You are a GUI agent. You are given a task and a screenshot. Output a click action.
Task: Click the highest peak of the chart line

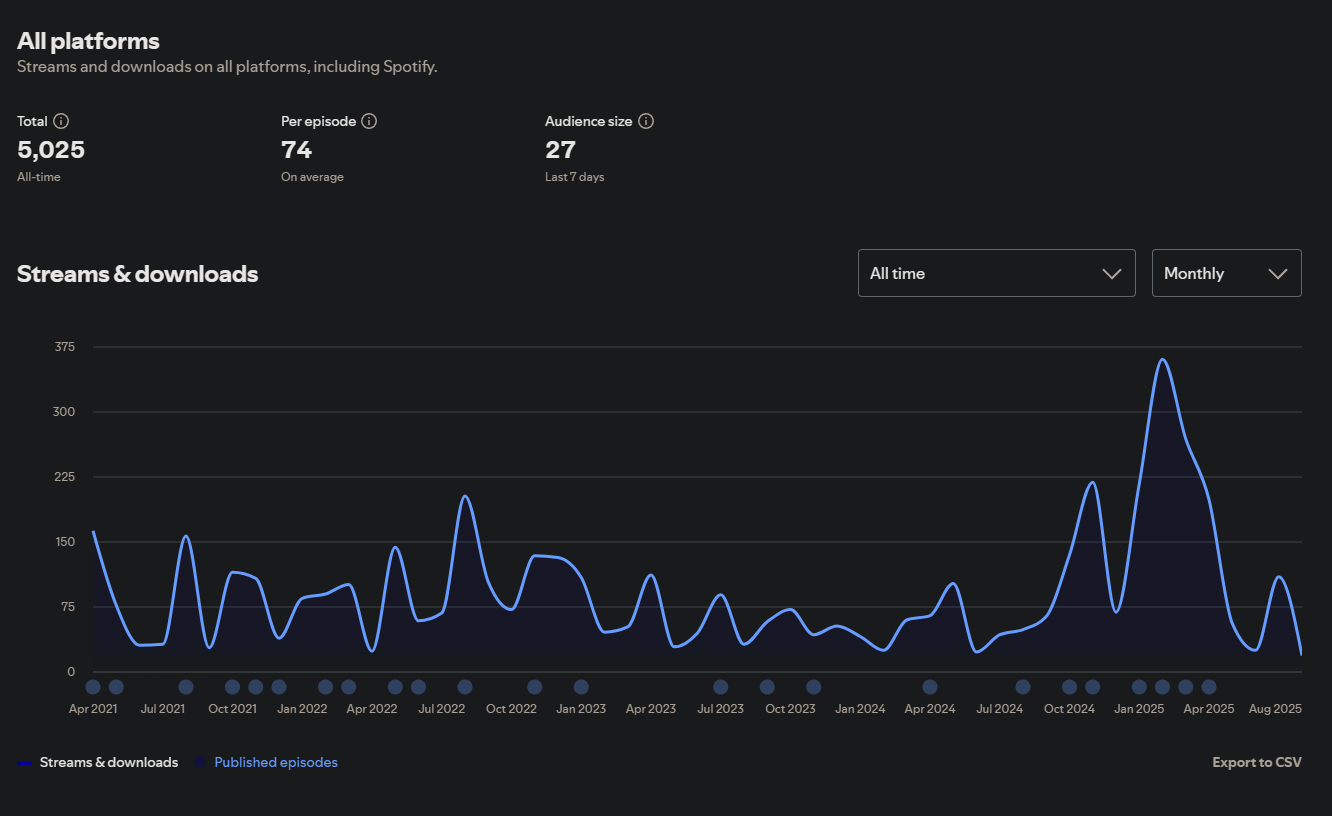click(x=1162, y=359)
